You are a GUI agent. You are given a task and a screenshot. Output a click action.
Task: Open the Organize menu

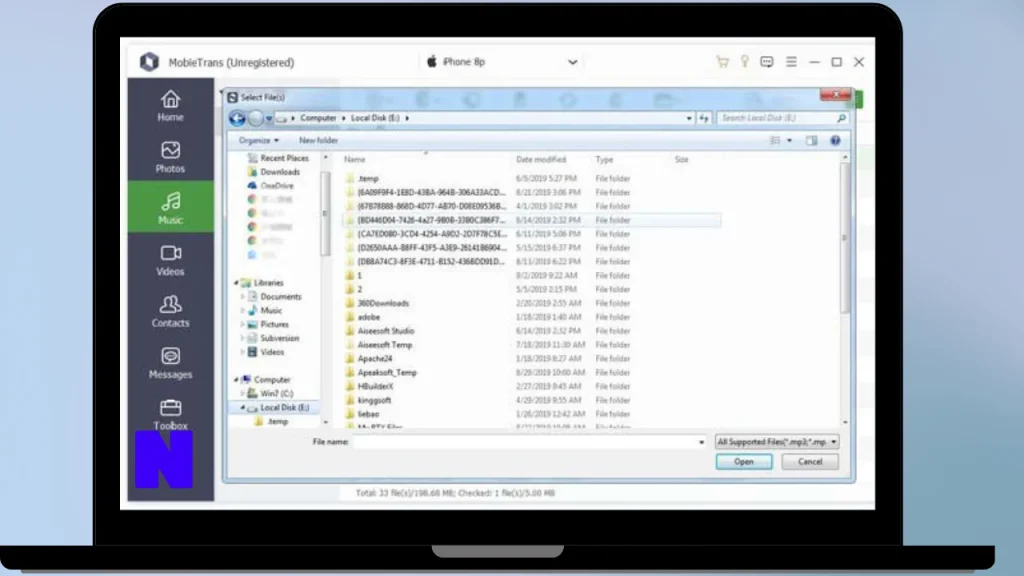(259, 140)
